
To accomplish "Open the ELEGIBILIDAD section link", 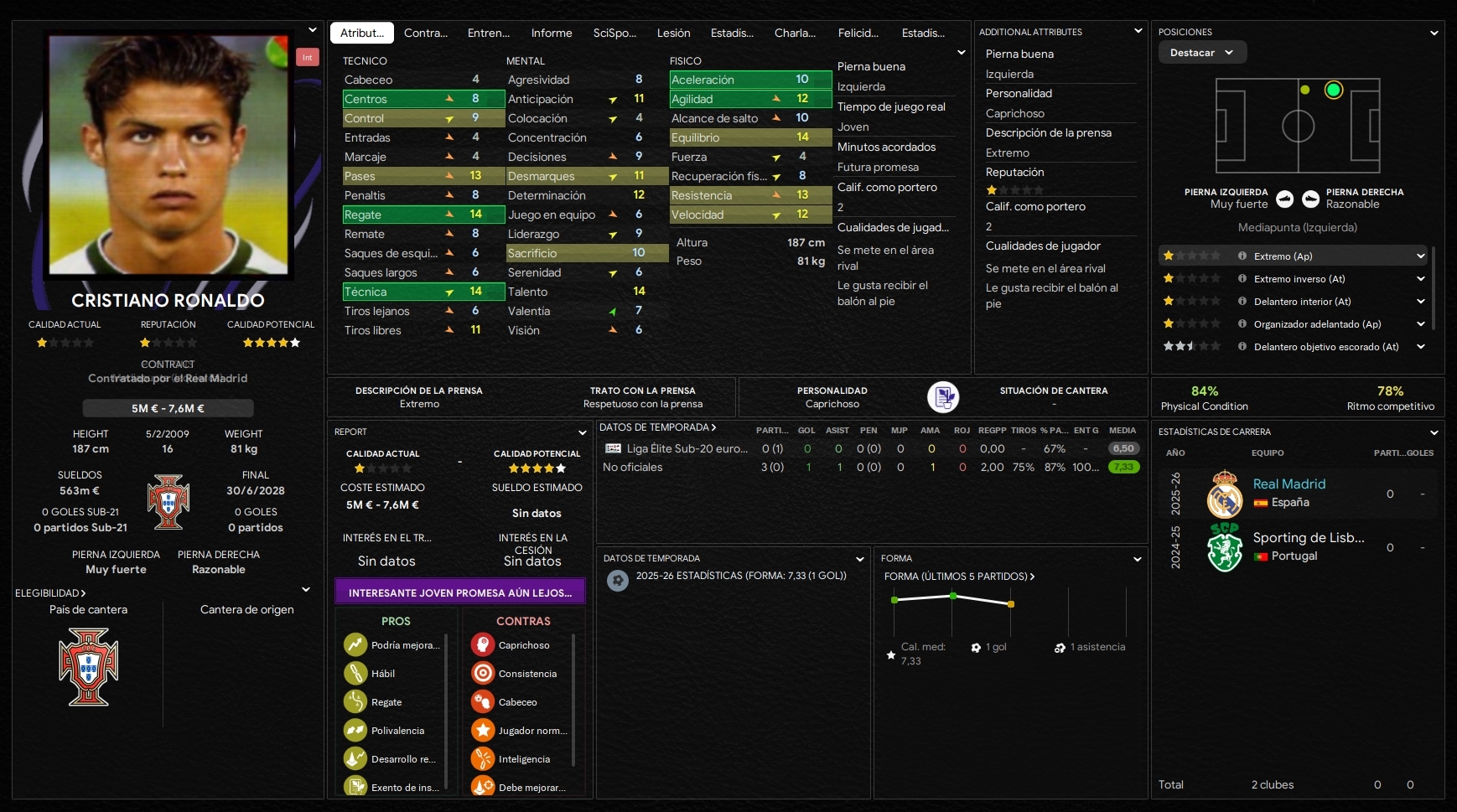I will pos(50,593).
